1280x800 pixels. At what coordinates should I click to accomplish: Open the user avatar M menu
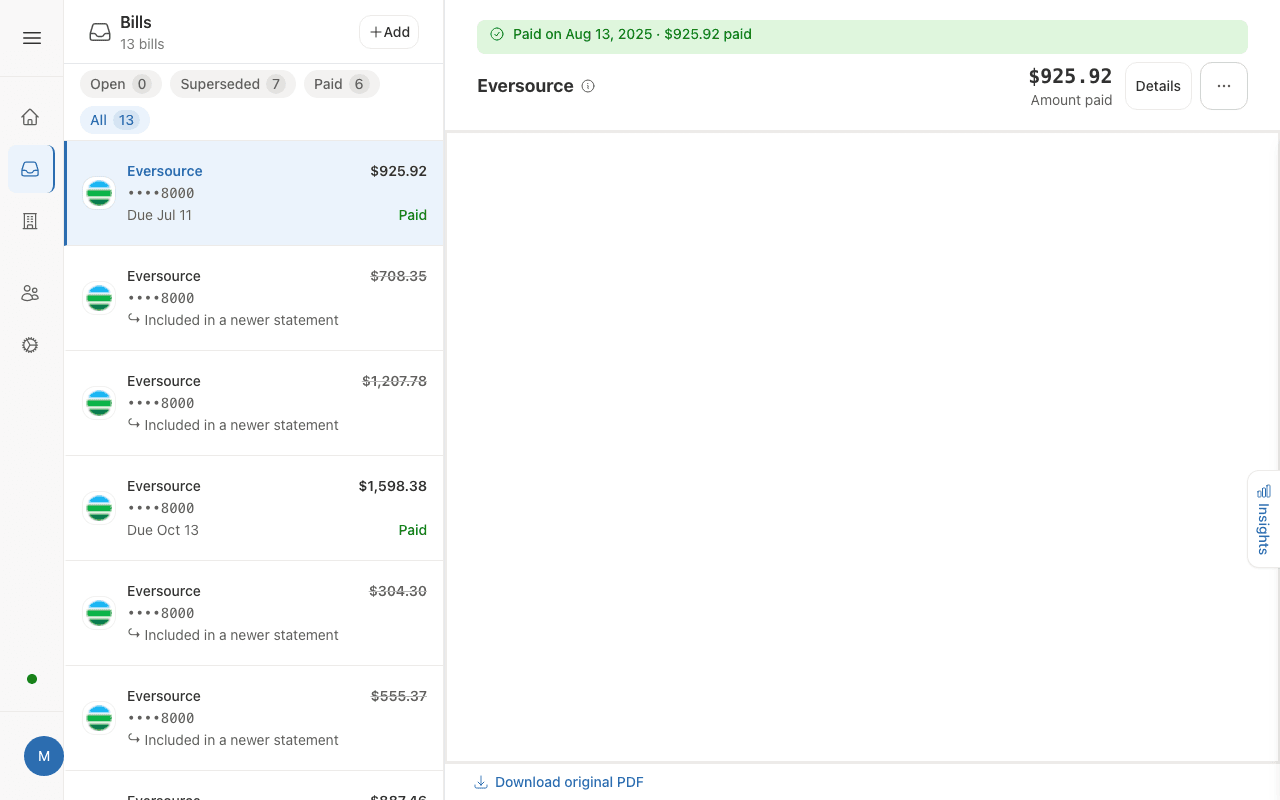click(x=44, y=756)
